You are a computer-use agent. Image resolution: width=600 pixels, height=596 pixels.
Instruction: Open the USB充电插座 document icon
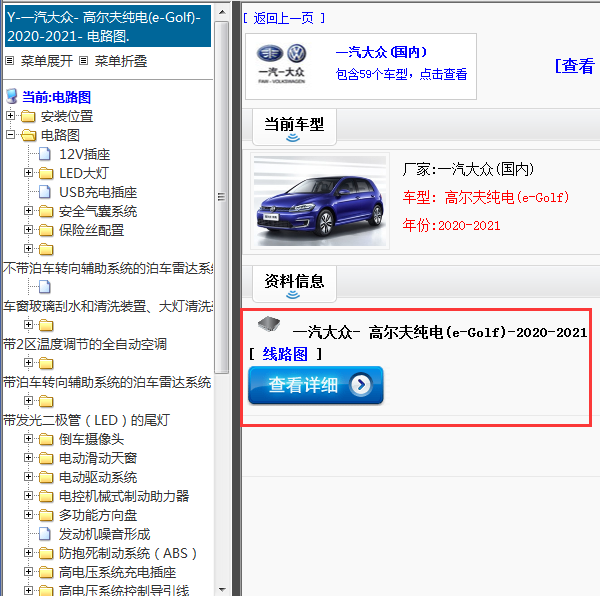point(45,192)
